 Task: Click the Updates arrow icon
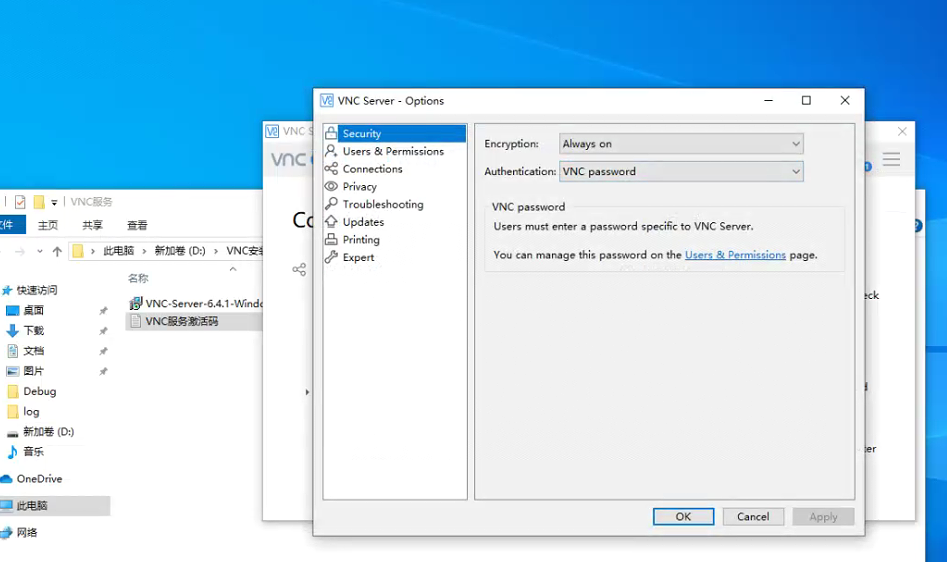click(x=331, y=222)
